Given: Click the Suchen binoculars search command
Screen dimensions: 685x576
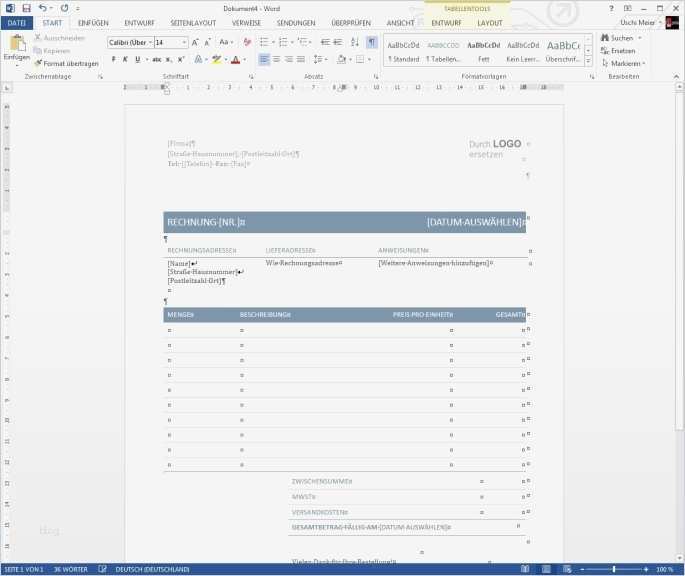Looking at the screenshot, I should [617, 38].
